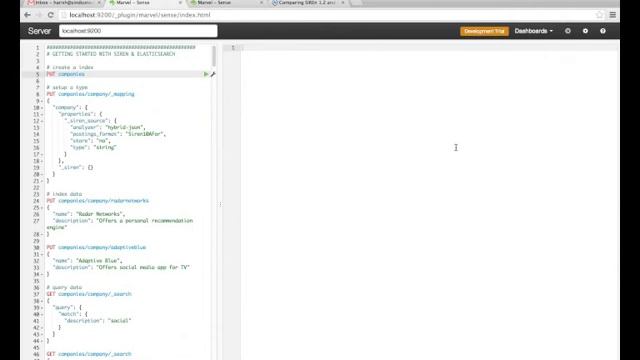
Task: Collapse the code fold at line 9
Action: point(42,101)
